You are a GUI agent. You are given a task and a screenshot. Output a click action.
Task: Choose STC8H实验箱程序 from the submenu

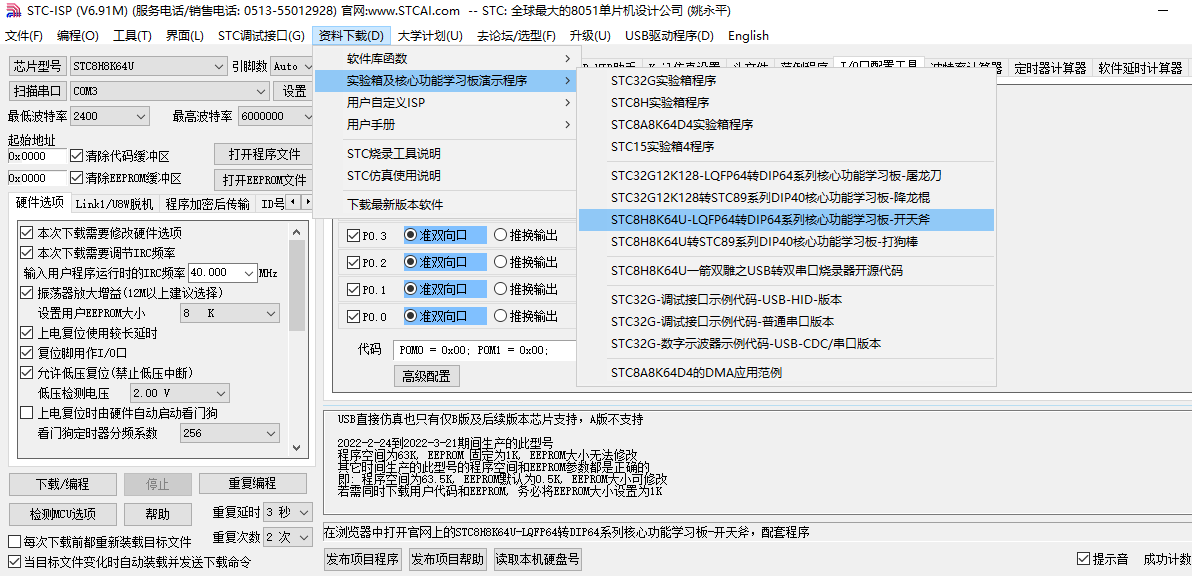(786, 103)
